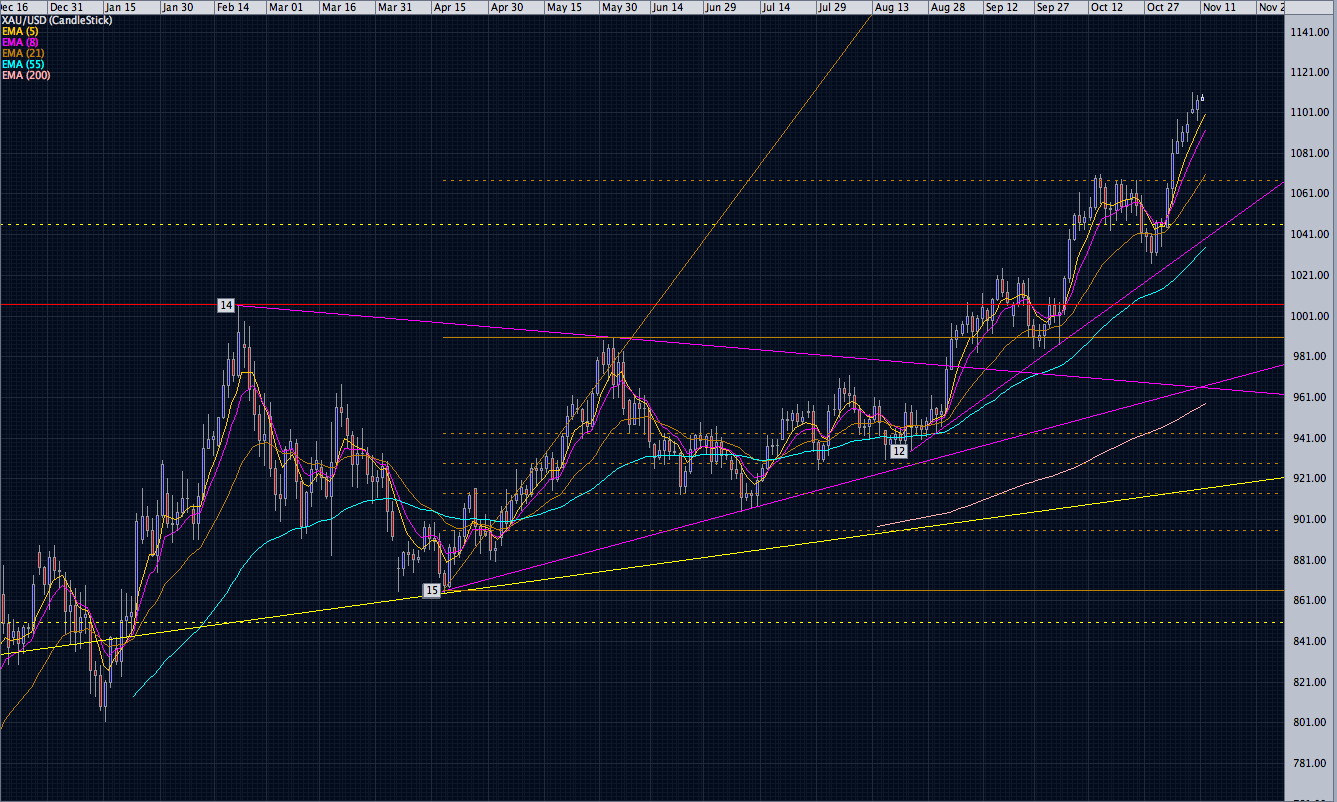The image size is (1337, 802).
Task: Click the Jun 29 date on time axis
Action: [x=722, y=7]
